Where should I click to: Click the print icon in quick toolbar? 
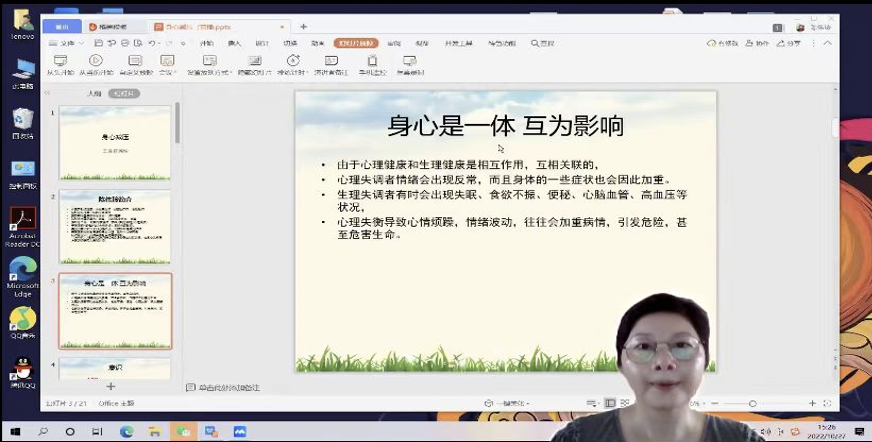[125, 43]
